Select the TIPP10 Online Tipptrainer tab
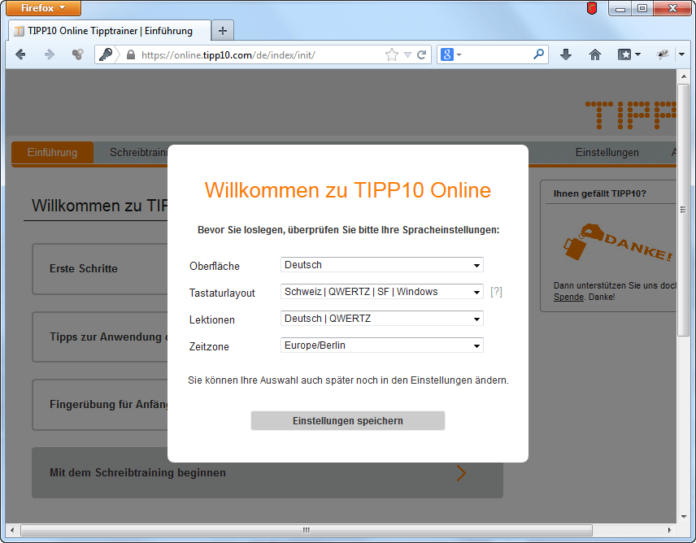 (x=110, y=31)
